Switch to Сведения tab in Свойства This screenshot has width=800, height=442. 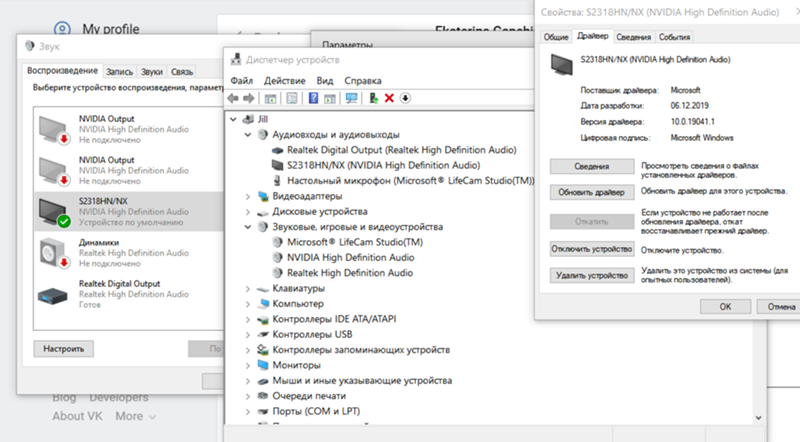[633, 37]
